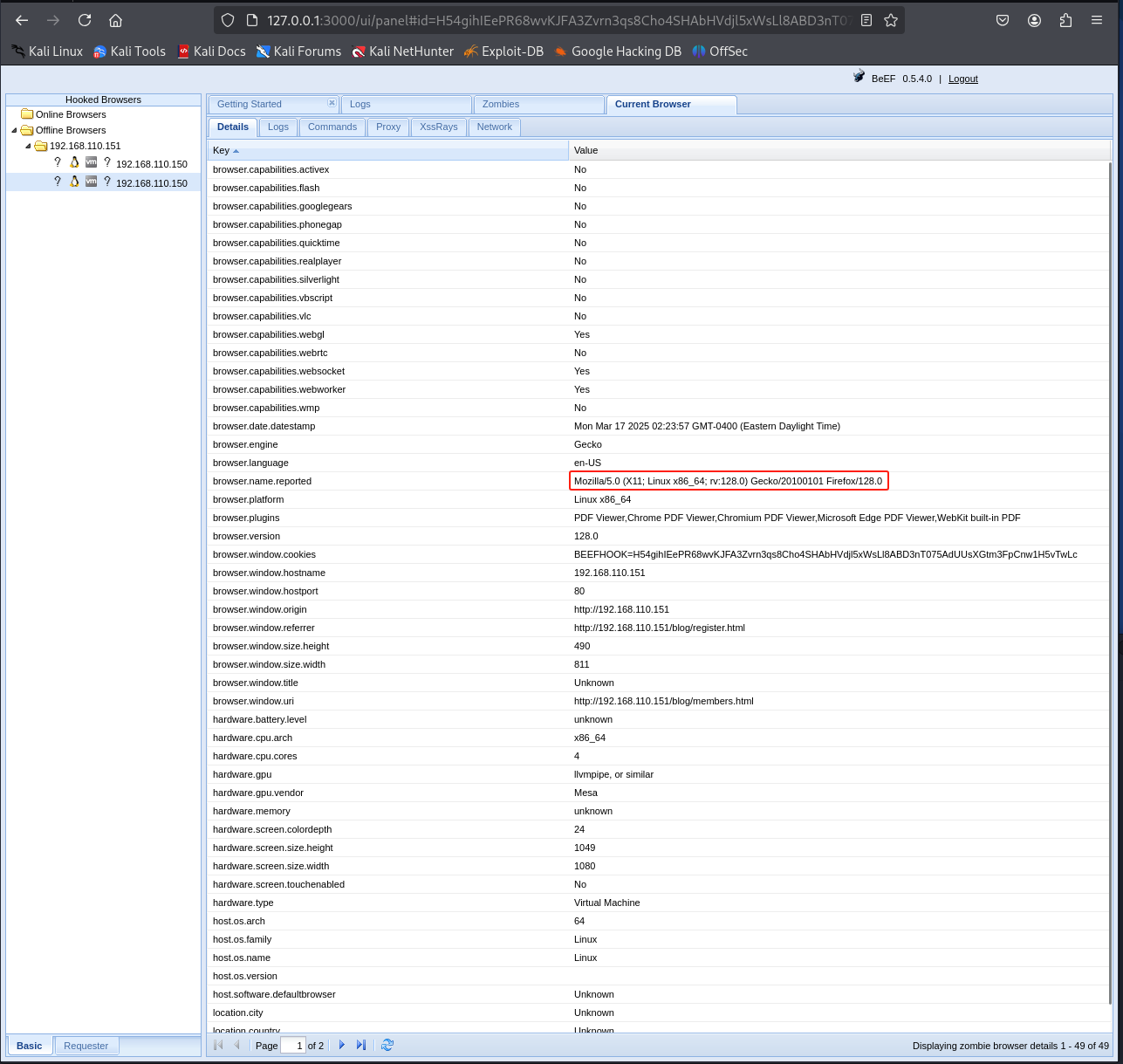Refresh the zombie details grid
The image size is (1123, 1064).
pyautogui.click(x=387, y=1045)
